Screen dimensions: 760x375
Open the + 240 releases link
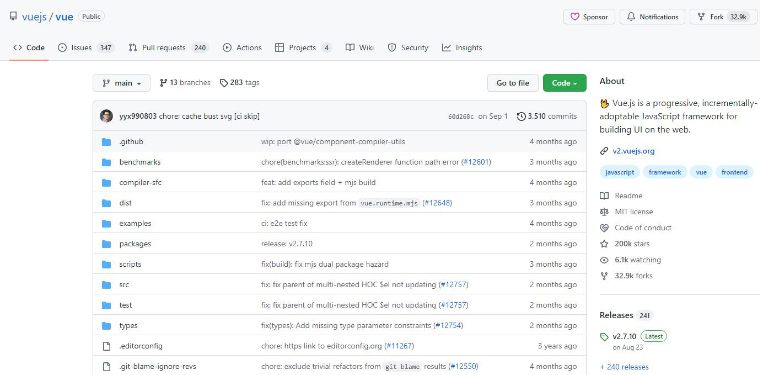tap(624, 367)
